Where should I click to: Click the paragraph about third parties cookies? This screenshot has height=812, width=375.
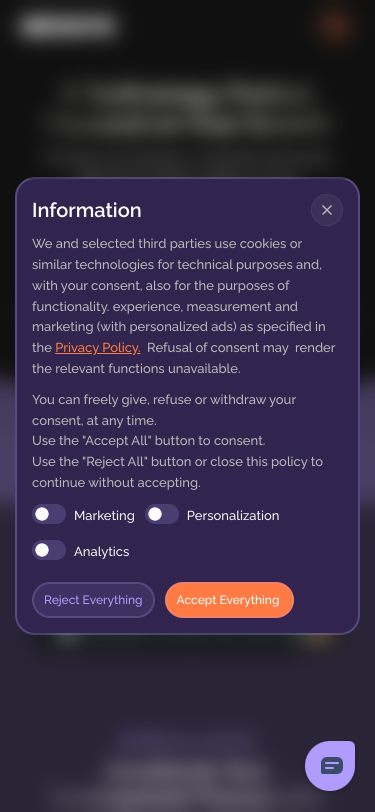click(184, 306)
